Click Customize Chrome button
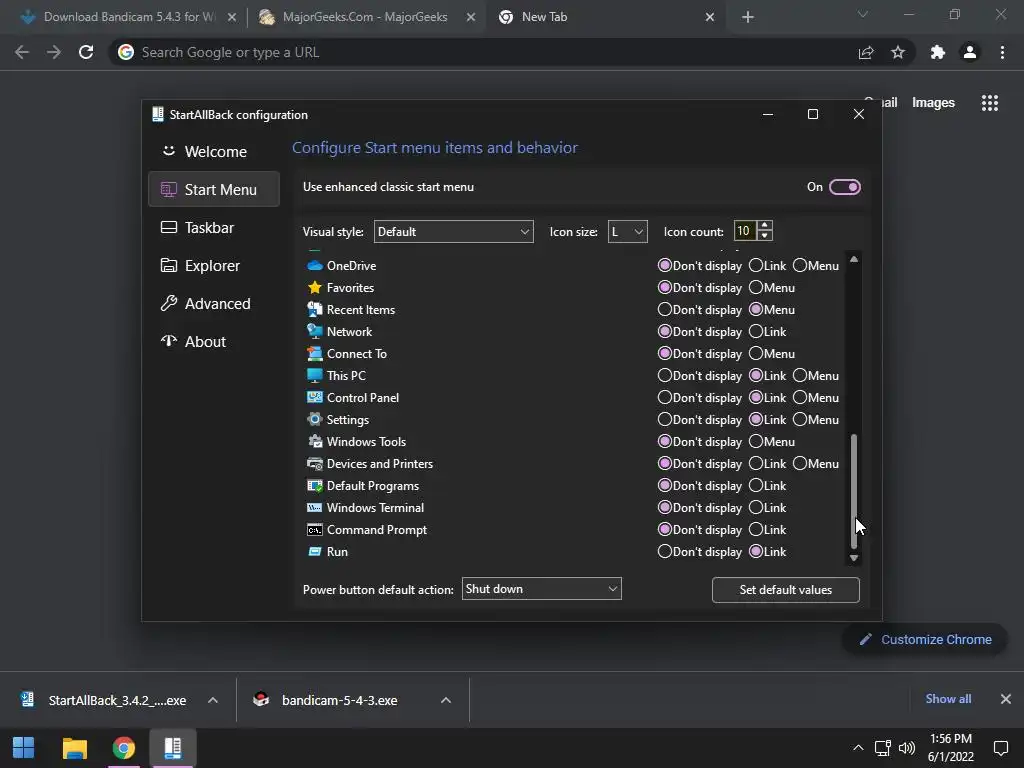This screenshot has width=1024, height=768. 925,639
